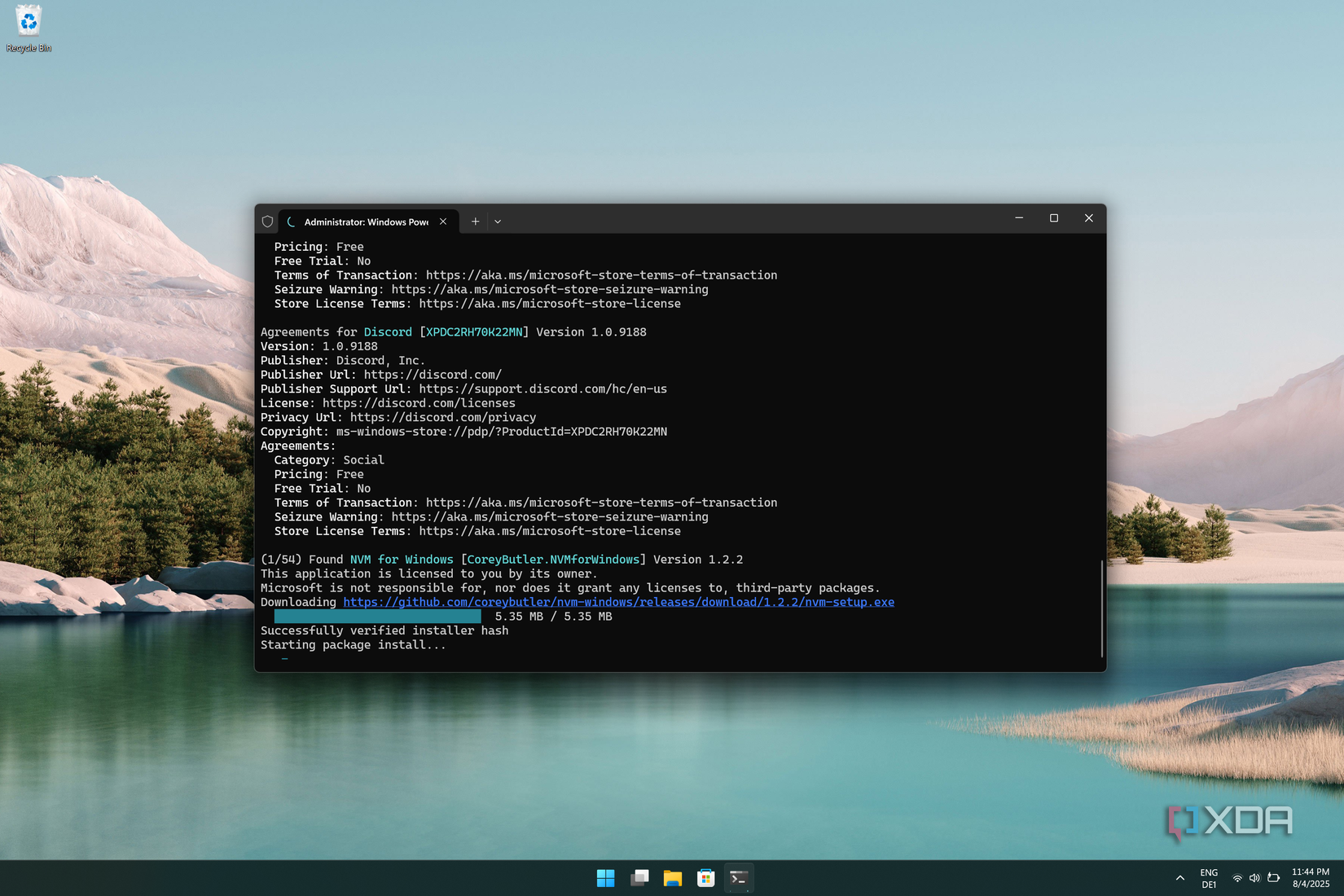Open the Start menu

604,877
